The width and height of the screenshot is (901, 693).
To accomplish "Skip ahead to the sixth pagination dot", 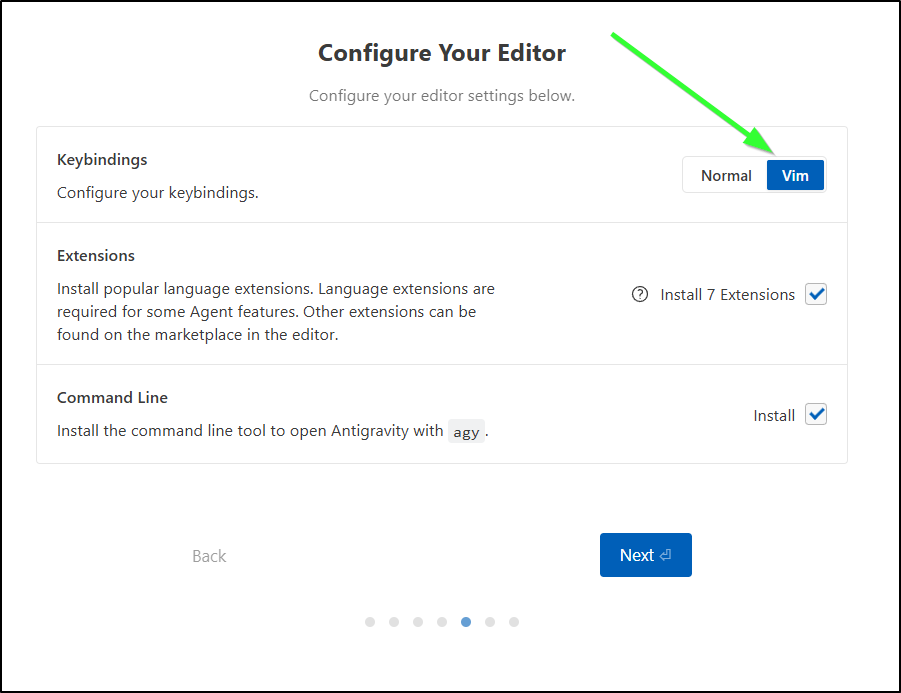I will [x=490, y=622].
